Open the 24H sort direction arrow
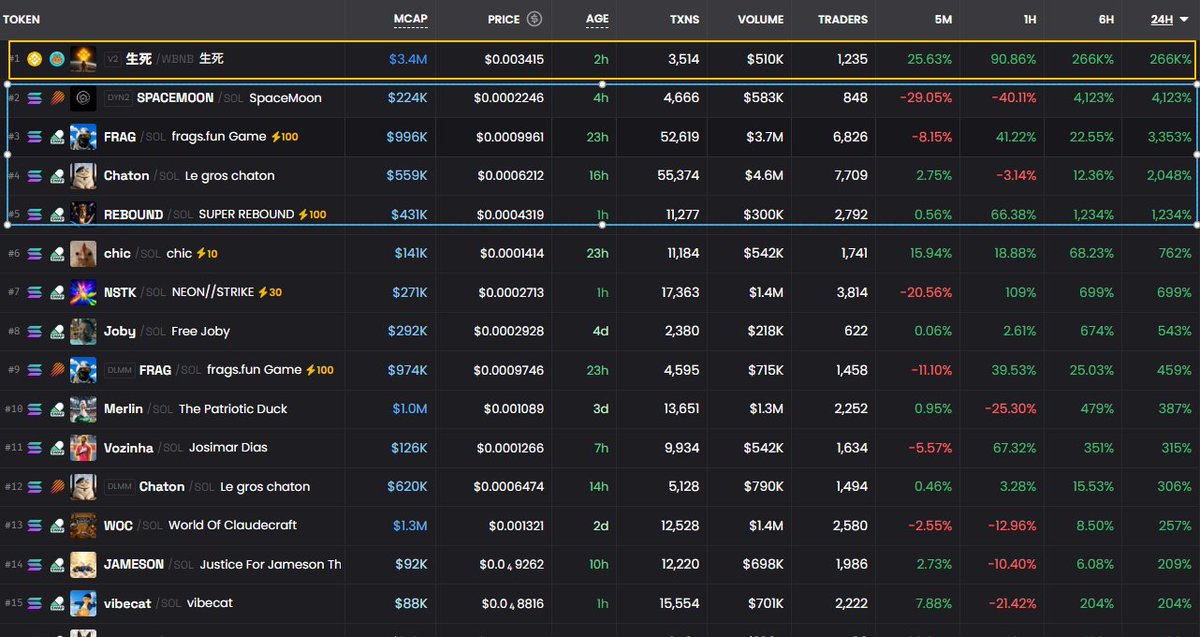The height and width of the screenshot is (637, 1200). point(1183,19)
